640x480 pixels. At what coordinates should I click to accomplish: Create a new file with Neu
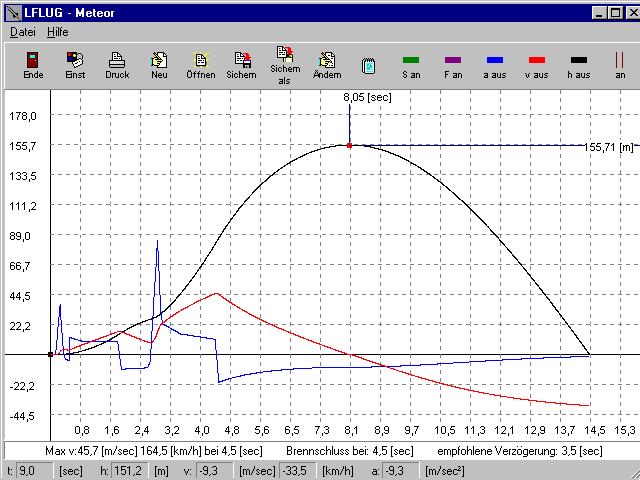(x=159, y=65)
